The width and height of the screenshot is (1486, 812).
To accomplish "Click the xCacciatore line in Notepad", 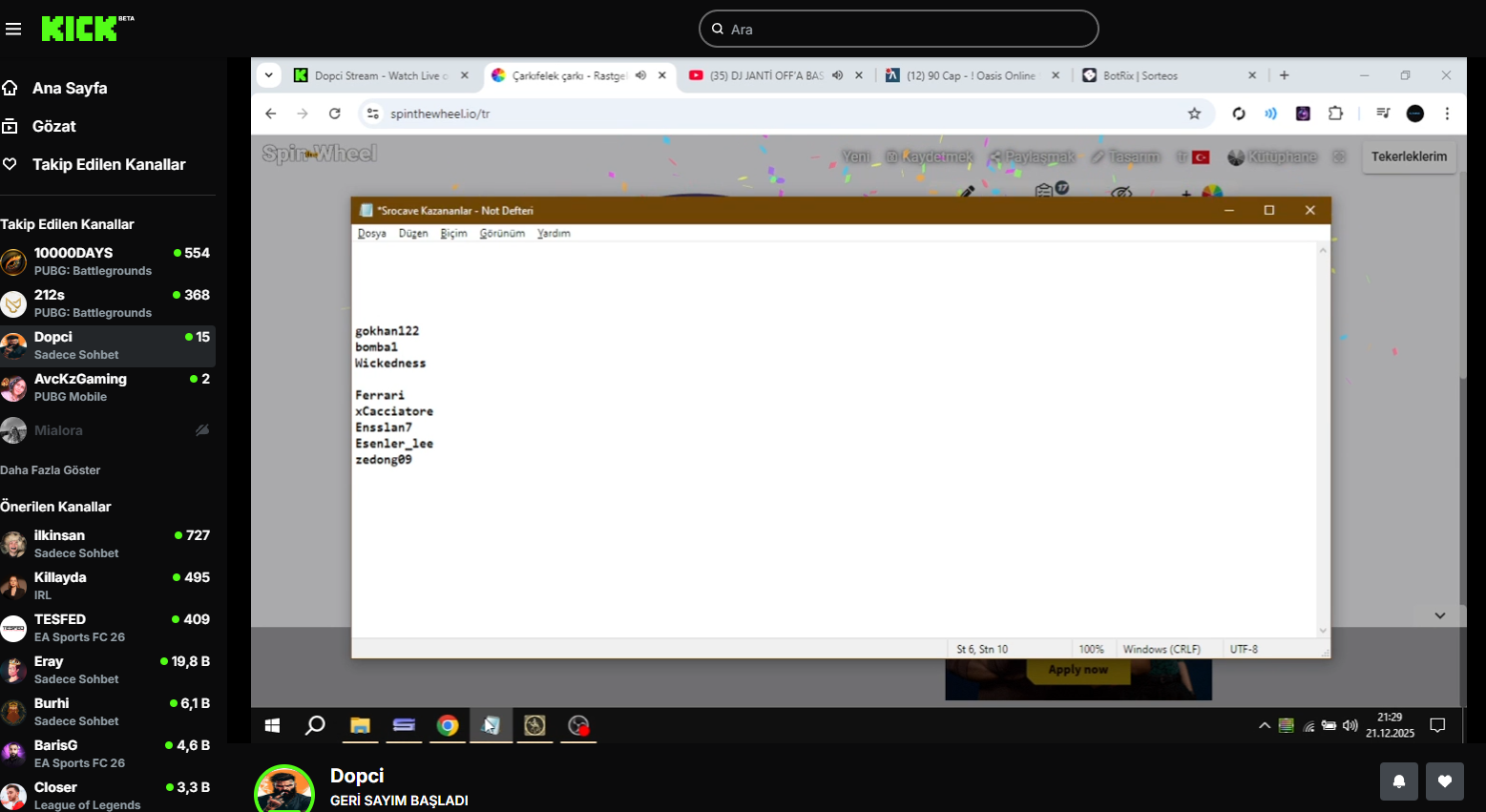I will 394,411.
